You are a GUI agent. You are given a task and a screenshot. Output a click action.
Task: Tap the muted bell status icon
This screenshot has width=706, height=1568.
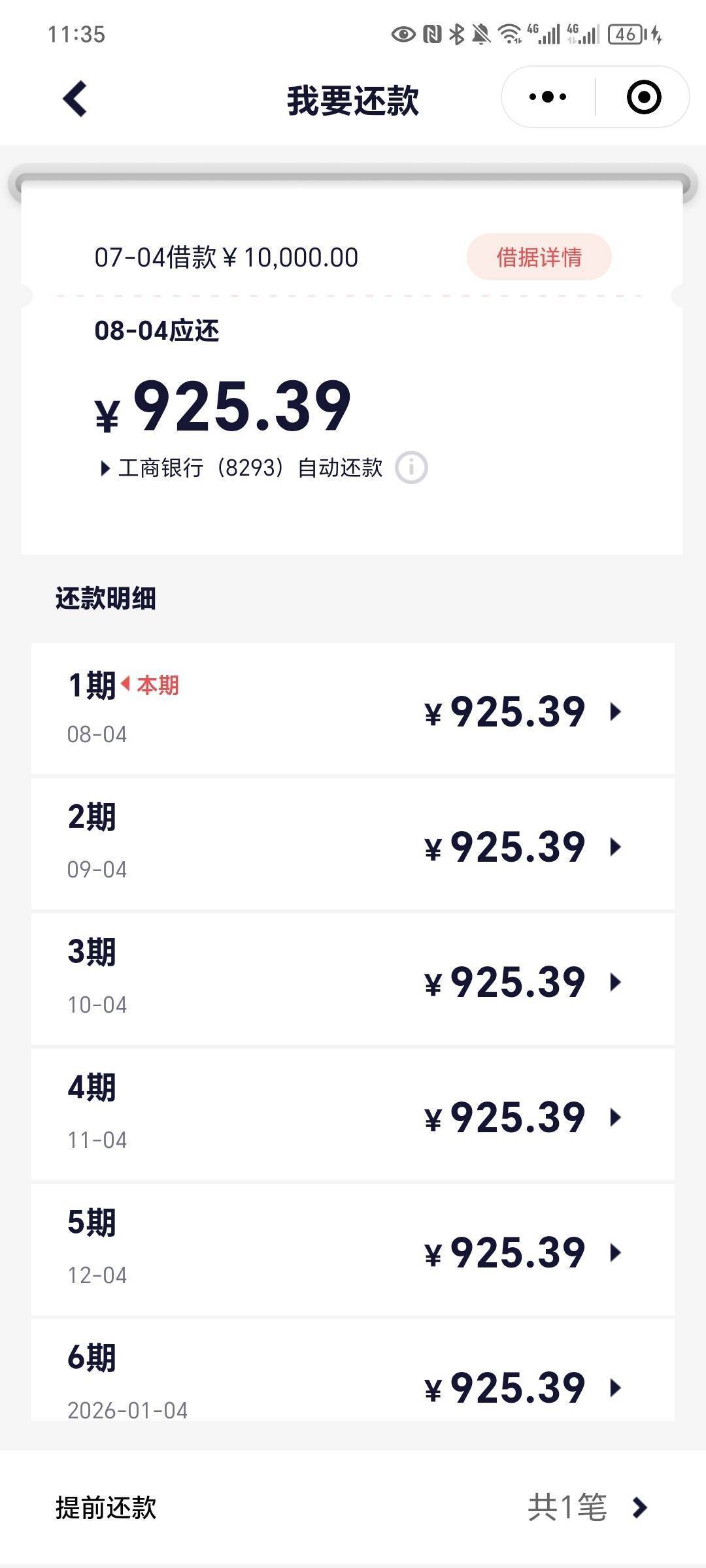(x=481, y=34)
